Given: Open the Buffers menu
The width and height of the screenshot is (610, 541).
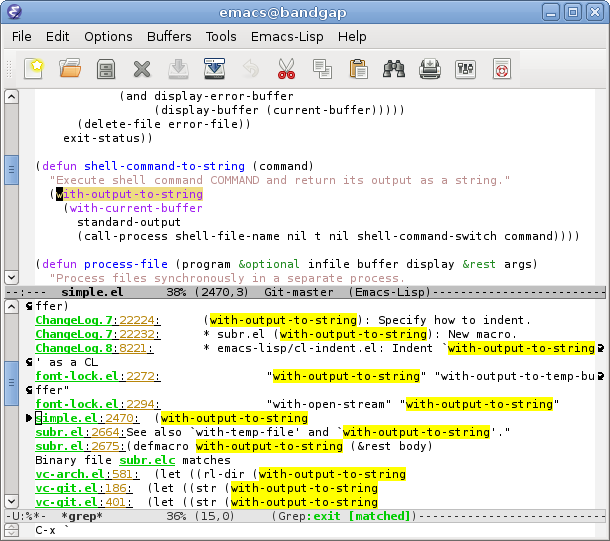Looking at the screenshot, I should pos(169,37).
